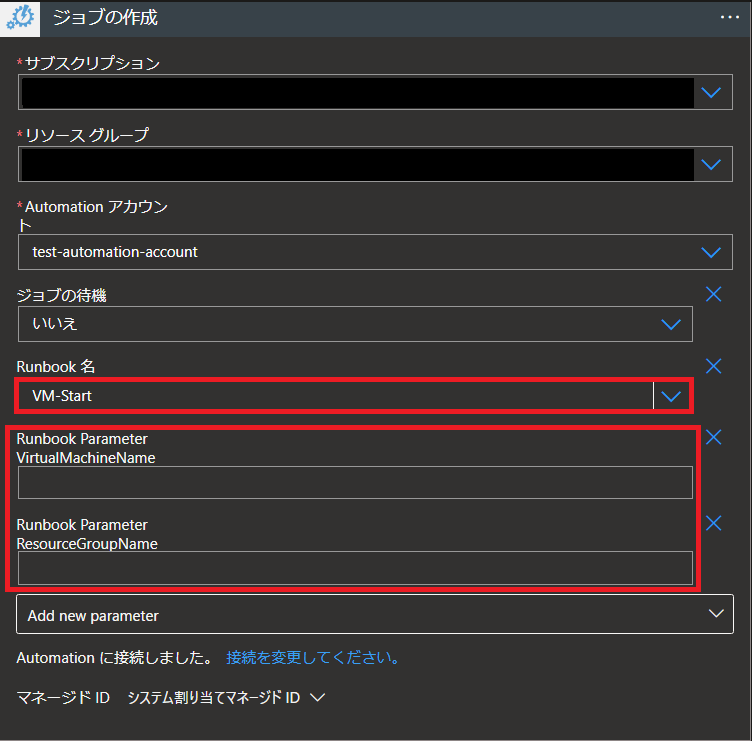Focus the VirtualMachineName input field

coord(355,482)
